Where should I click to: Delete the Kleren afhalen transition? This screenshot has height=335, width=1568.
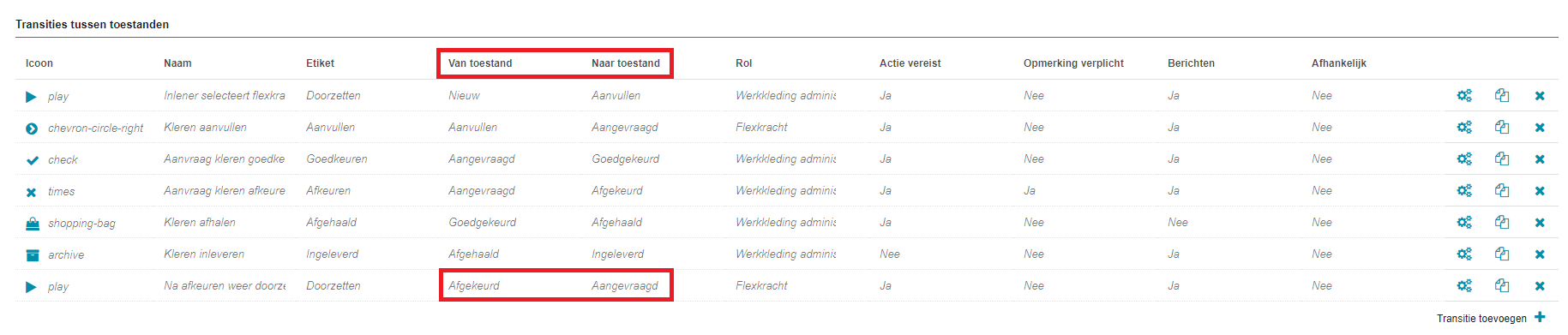coord(1540,223)
